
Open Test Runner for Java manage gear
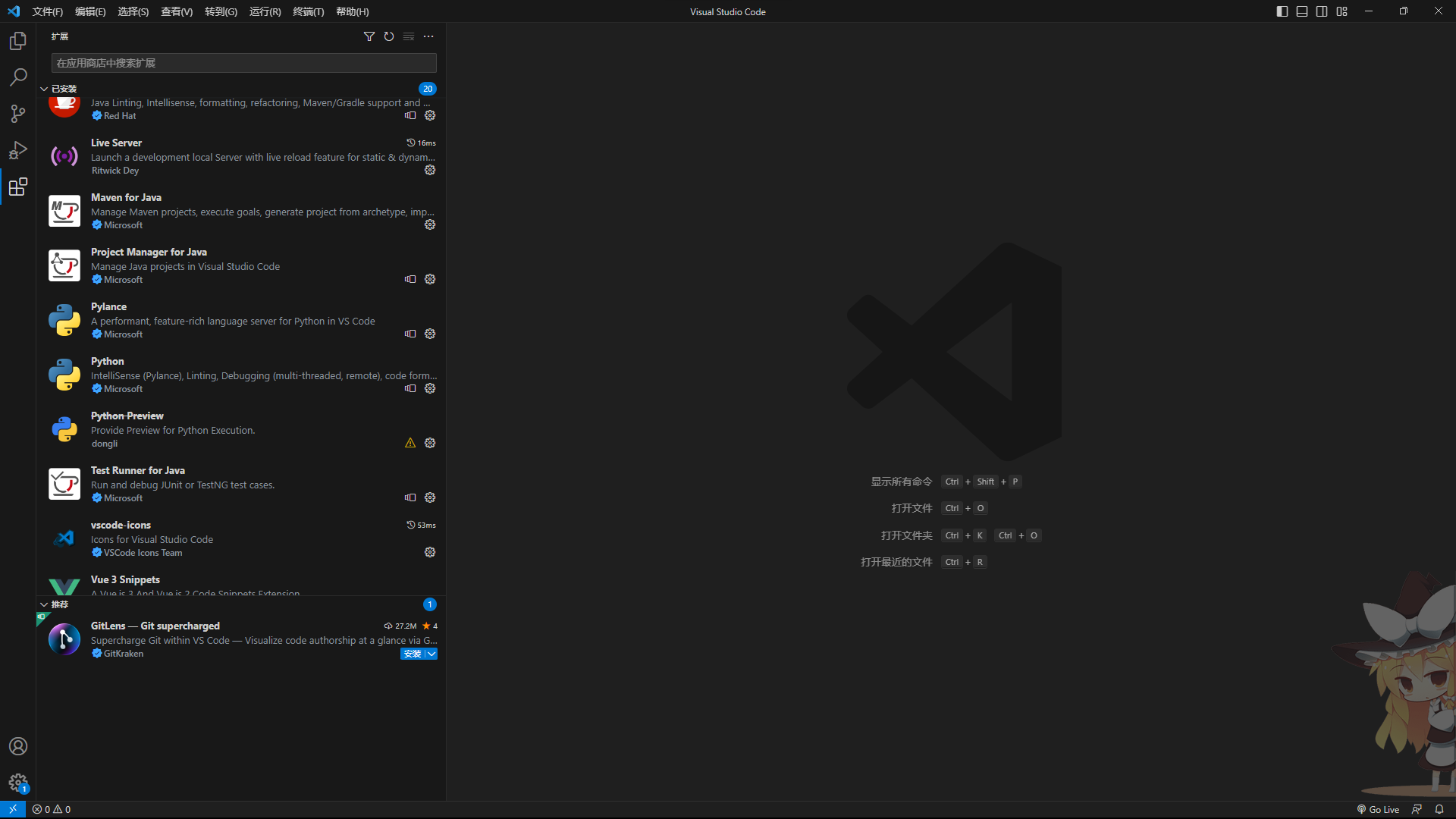[430, 497]
